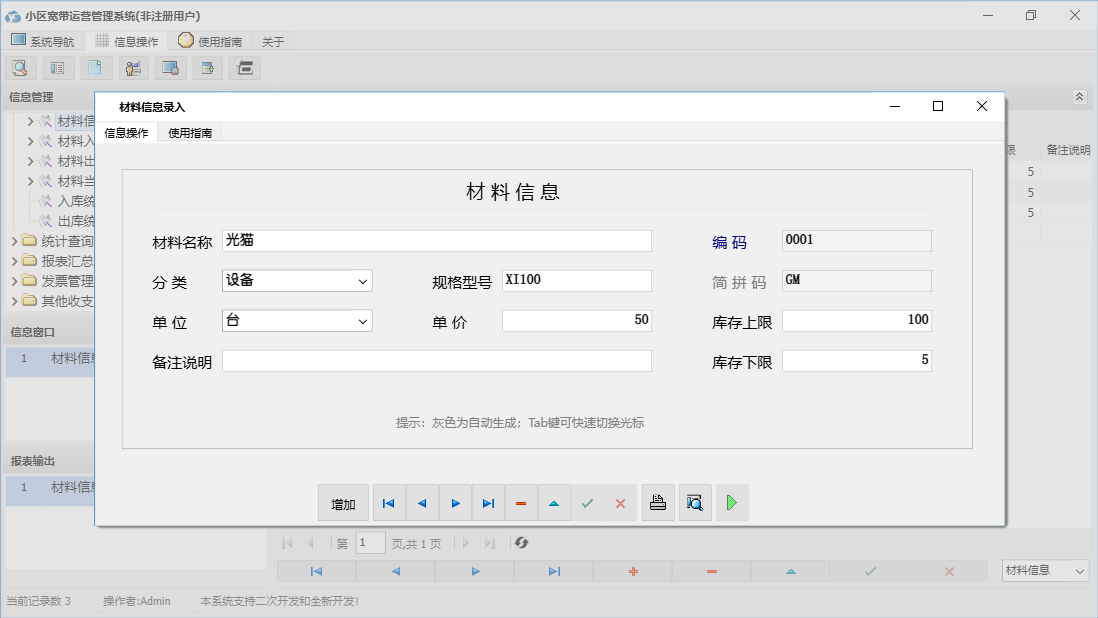This screenshot has width=1098, height=618.
Task: Open the print preview icon beside the printer
Action: [x=695, y=503]
